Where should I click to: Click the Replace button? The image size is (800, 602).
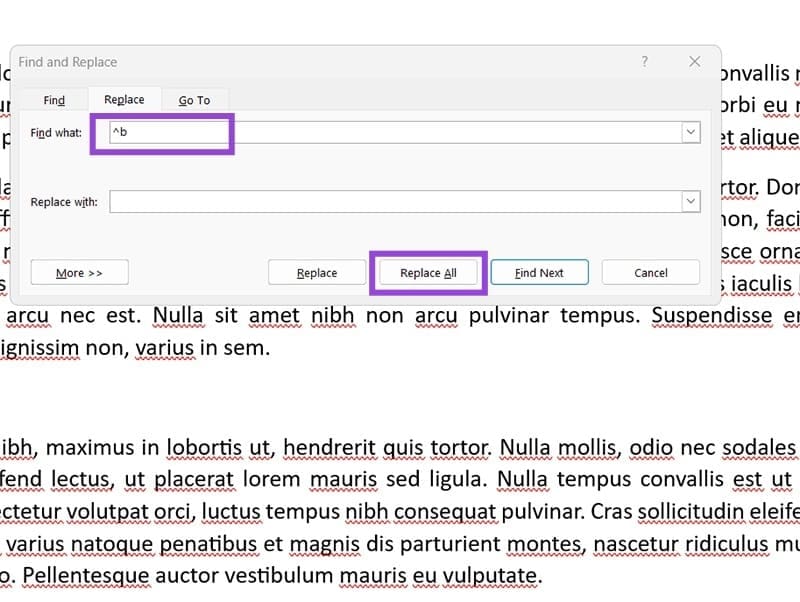317,272
